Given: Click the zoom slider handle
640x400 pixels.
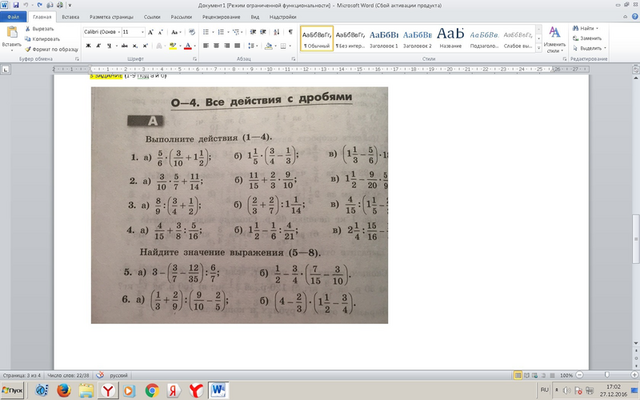Looking at the screenshot, I should [607, 375].
